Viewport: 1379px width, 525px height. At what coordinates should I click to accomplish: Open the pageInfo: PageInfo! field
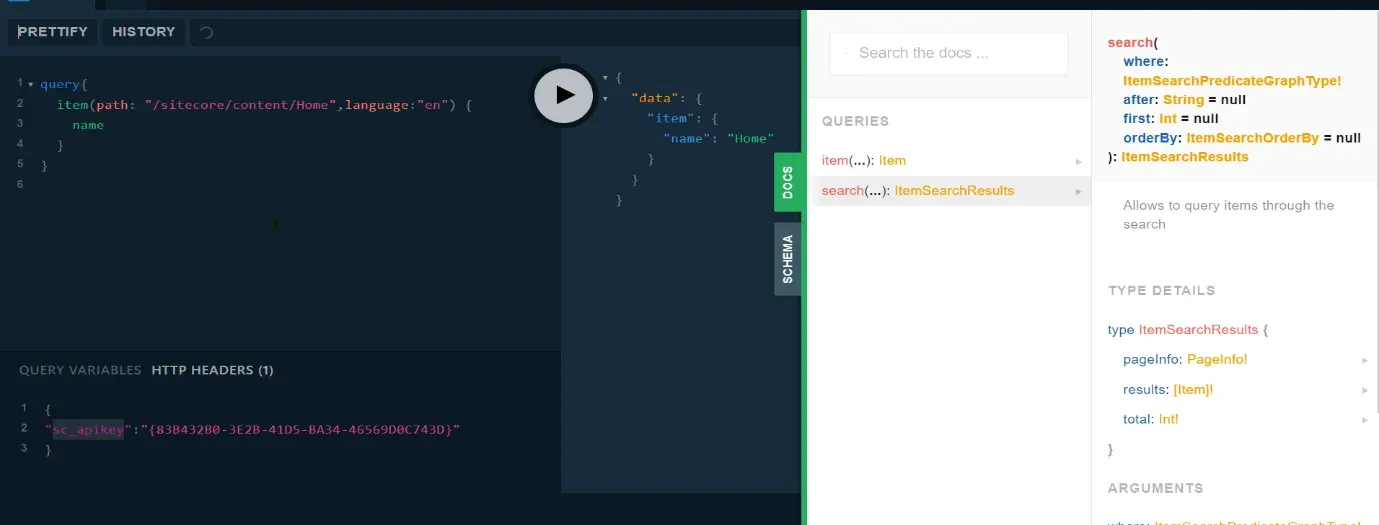(1185, 359)
